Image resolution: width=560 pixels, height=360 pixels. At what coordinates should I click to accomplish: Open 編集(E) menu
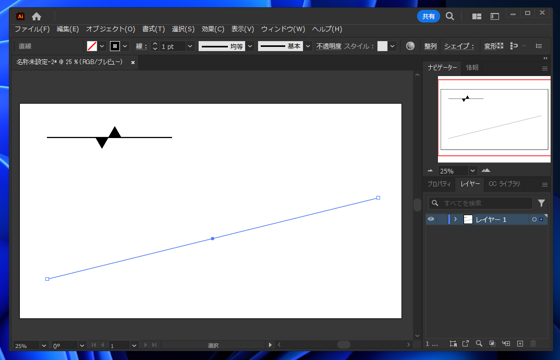[x=68, y=29]
